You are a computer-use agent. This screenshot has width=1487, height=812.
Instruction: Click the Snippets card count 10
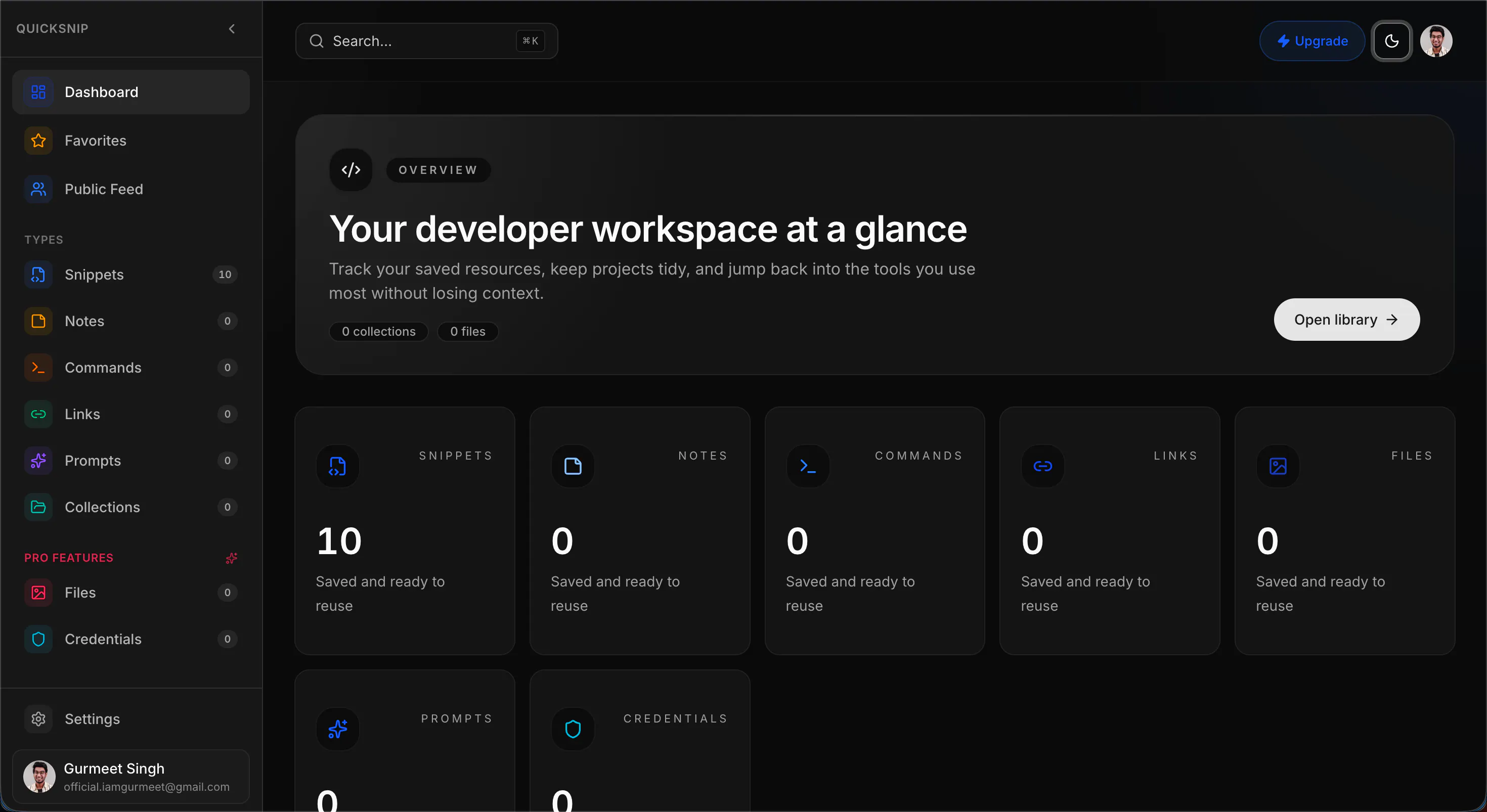point(339,541)
